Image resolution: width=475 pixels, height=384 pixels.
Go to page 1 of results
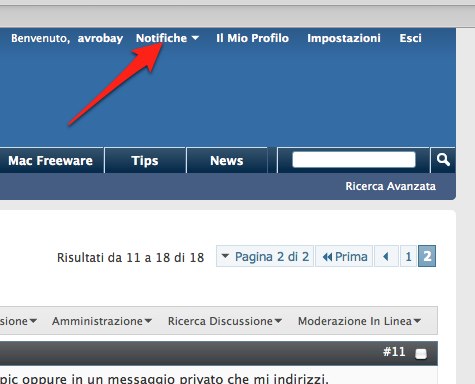[408, 256]
